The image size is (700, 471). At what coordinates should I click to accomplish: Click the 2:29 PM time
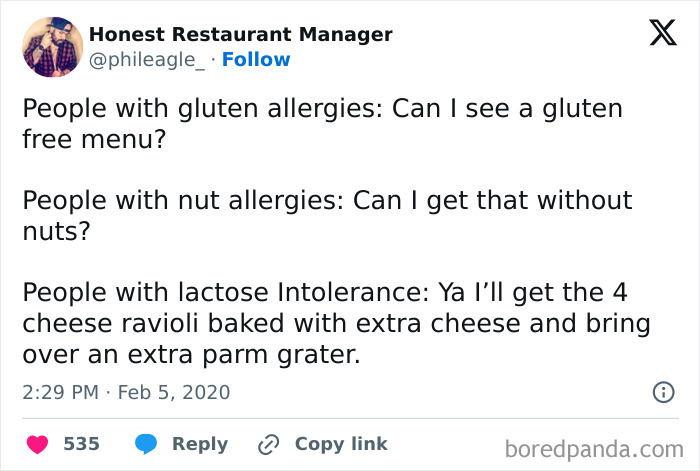[x=62, y=392]
